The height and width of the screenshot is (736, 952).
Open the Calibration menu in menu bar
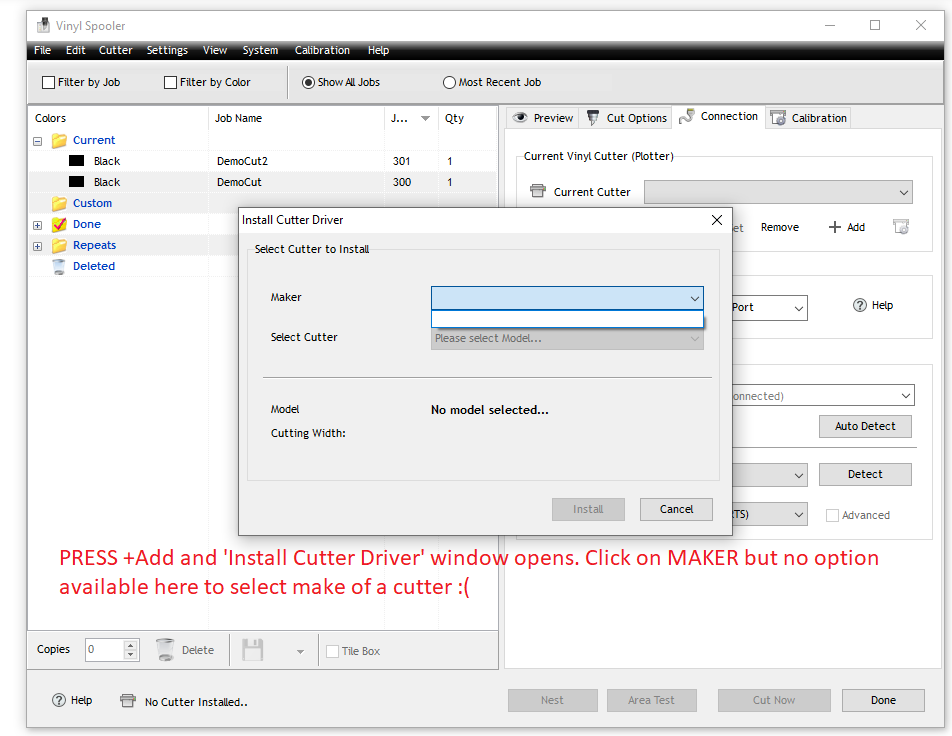pyautogui.click(x=322, y=50)
